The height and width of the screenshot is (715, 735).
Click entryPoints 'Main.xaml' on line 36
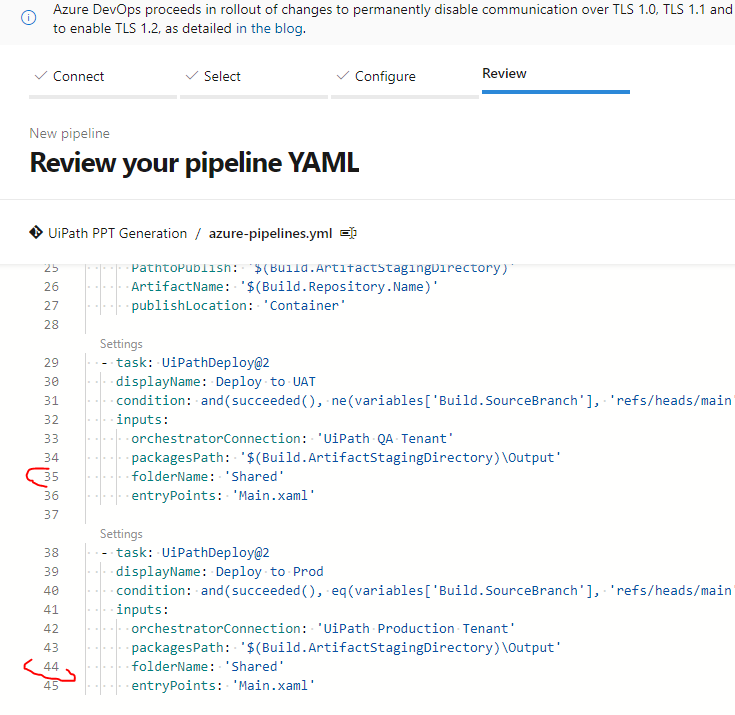(x=223, y=496)
